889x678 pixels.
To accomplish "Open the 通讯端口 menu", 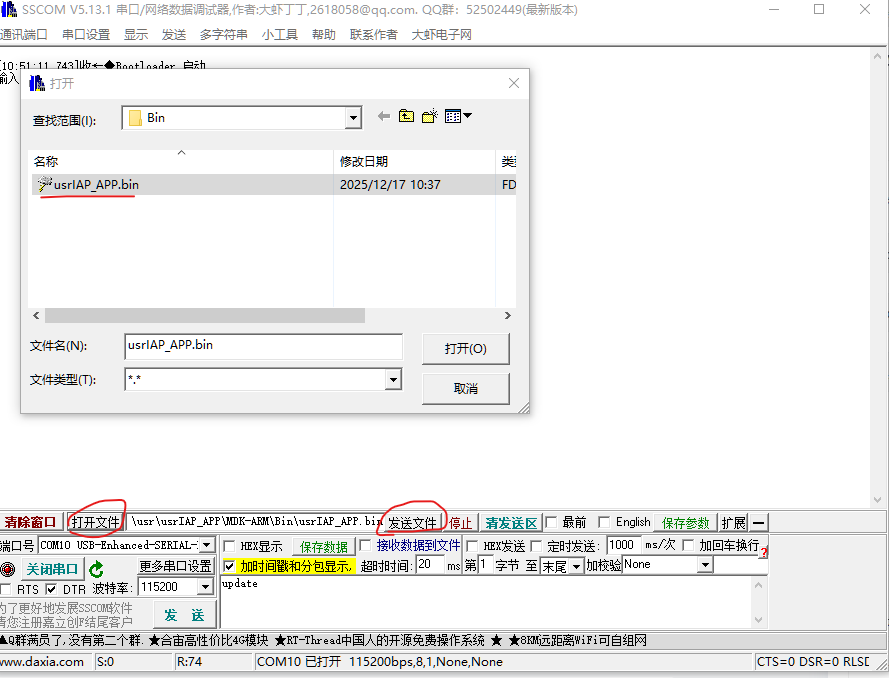I will point(24,35).
